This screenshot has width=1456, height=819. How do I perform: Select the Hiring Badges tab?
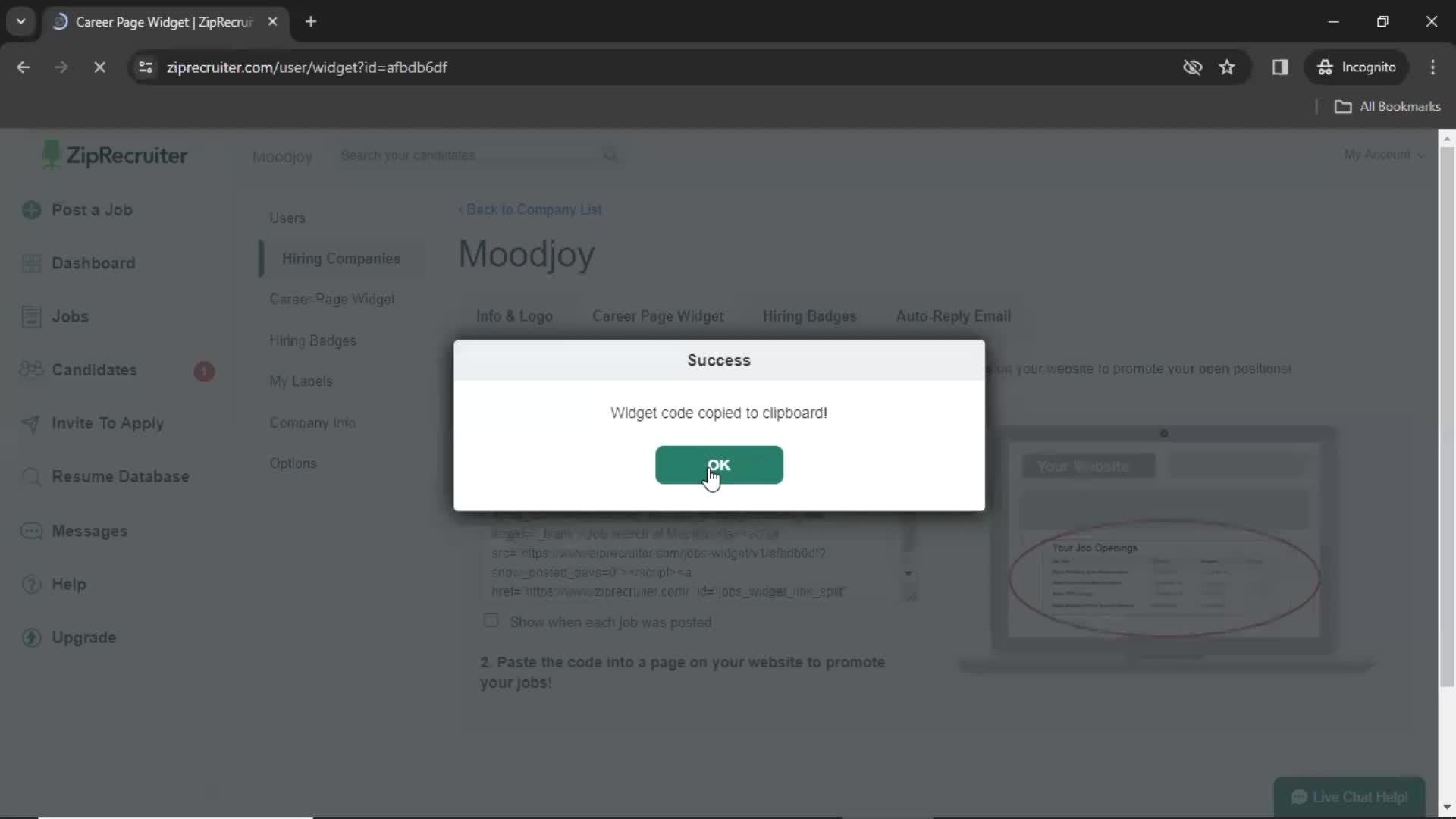809,316
